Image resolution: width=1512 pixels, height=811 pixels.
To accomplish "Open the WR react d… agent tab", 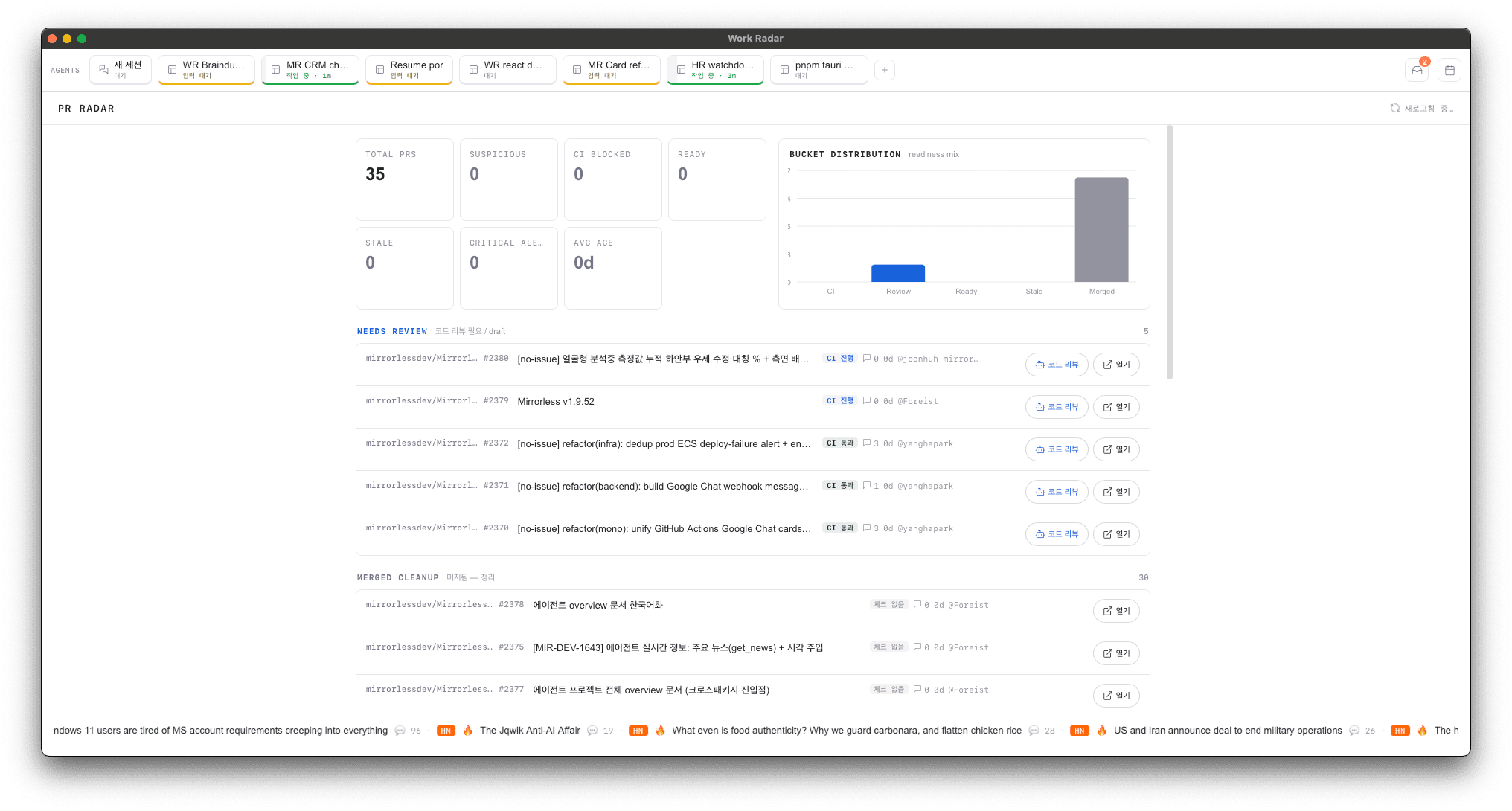I will [x=507, y=70].
